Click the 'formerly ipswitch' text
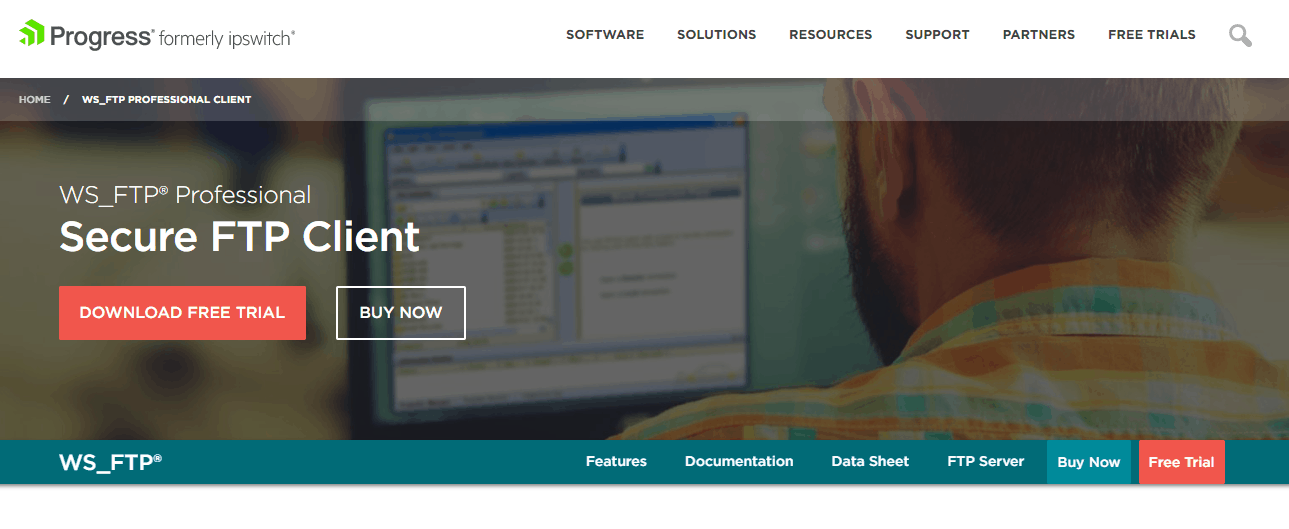 click(x=227, y=38)
